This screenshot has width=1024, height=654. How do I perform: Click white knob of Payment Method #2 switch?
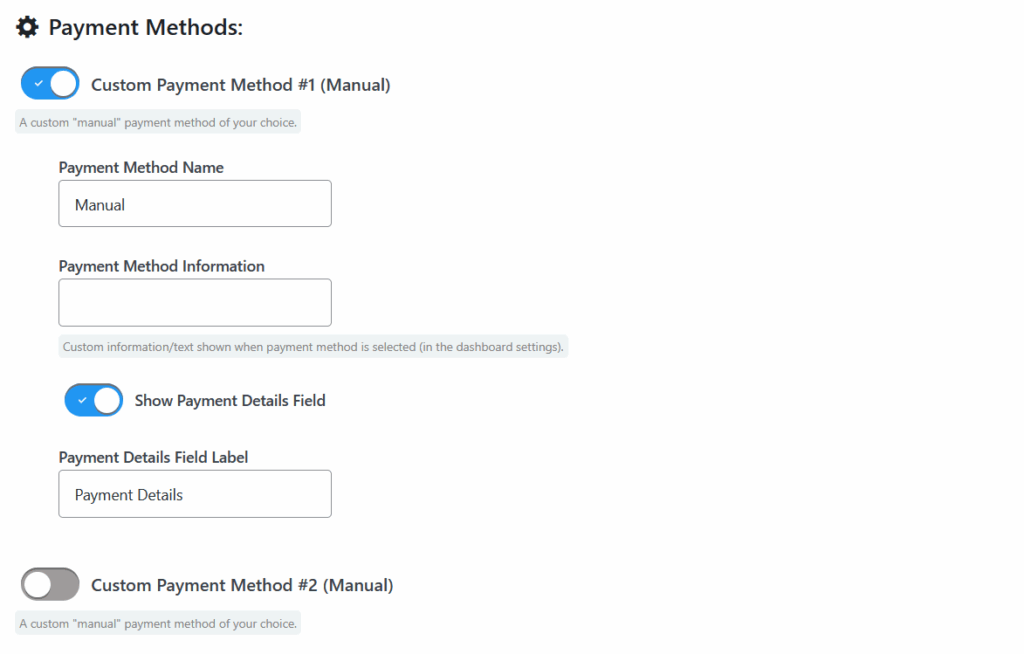38,584
